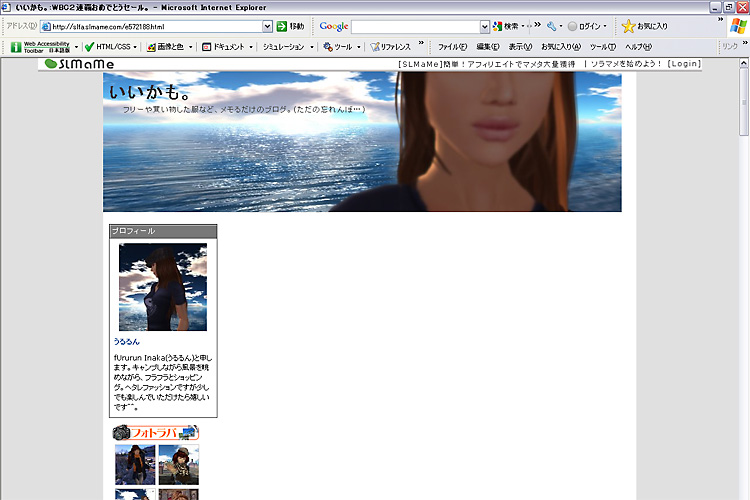The height and width of the screenshot is (500, 750).
Task: Click the ログイン login indicator on Google toolbar
Action: pyautogui.click(x=584, y=26)
